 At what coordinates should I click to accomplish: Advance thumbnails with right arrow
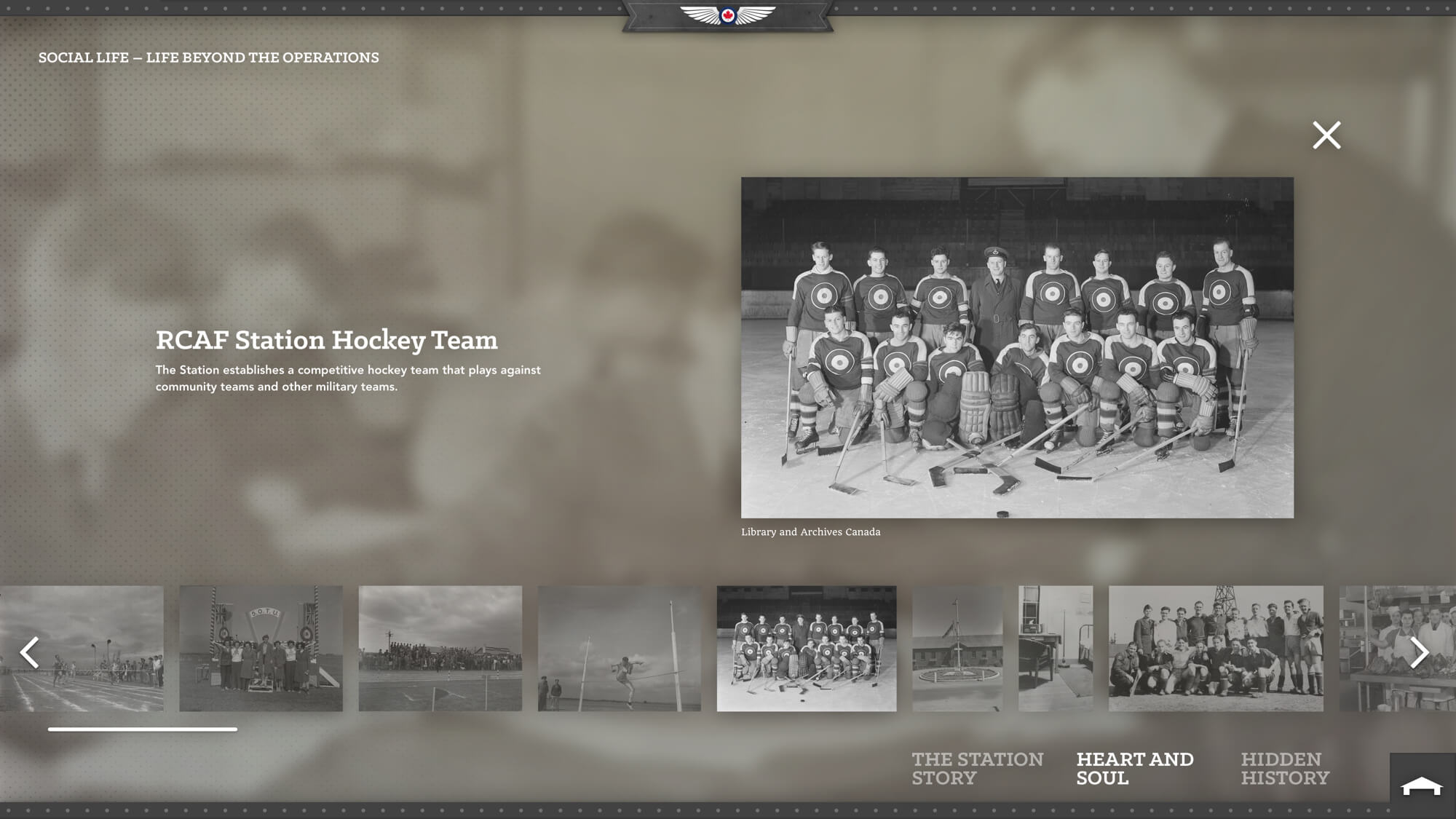(x=1419, y=652)
